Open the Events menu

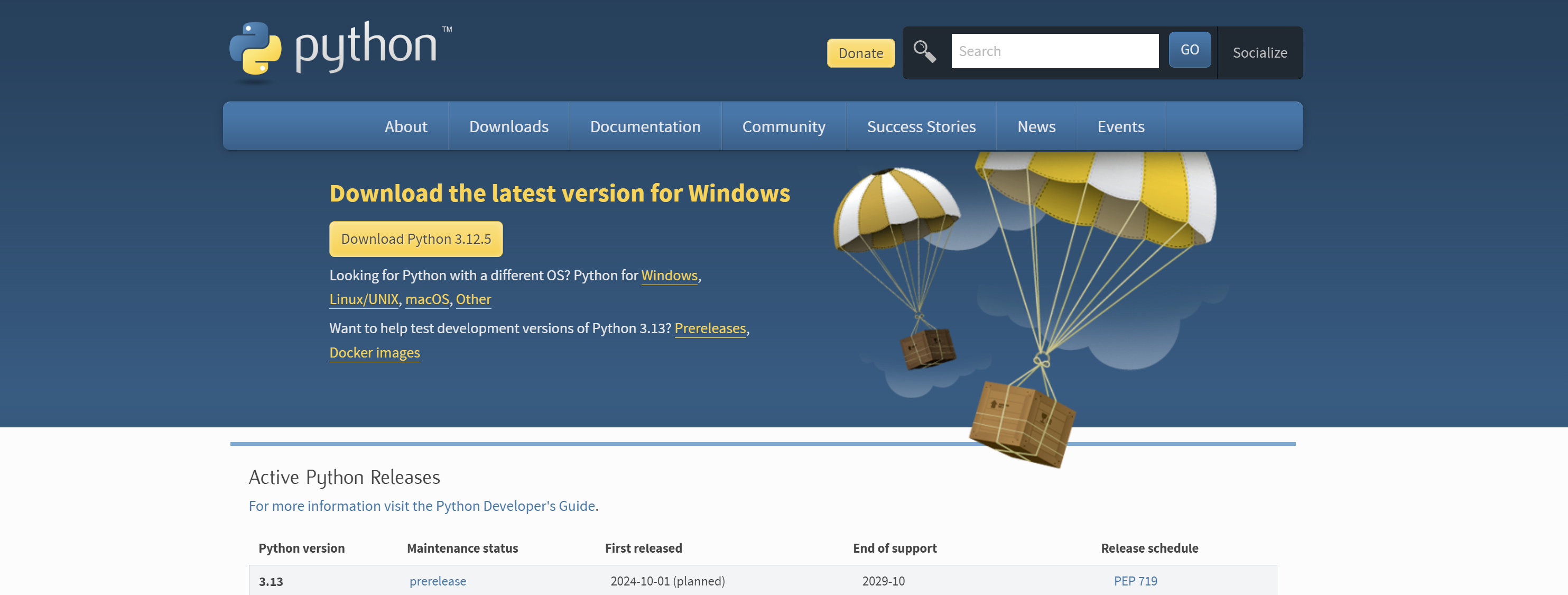[1120, 127]
